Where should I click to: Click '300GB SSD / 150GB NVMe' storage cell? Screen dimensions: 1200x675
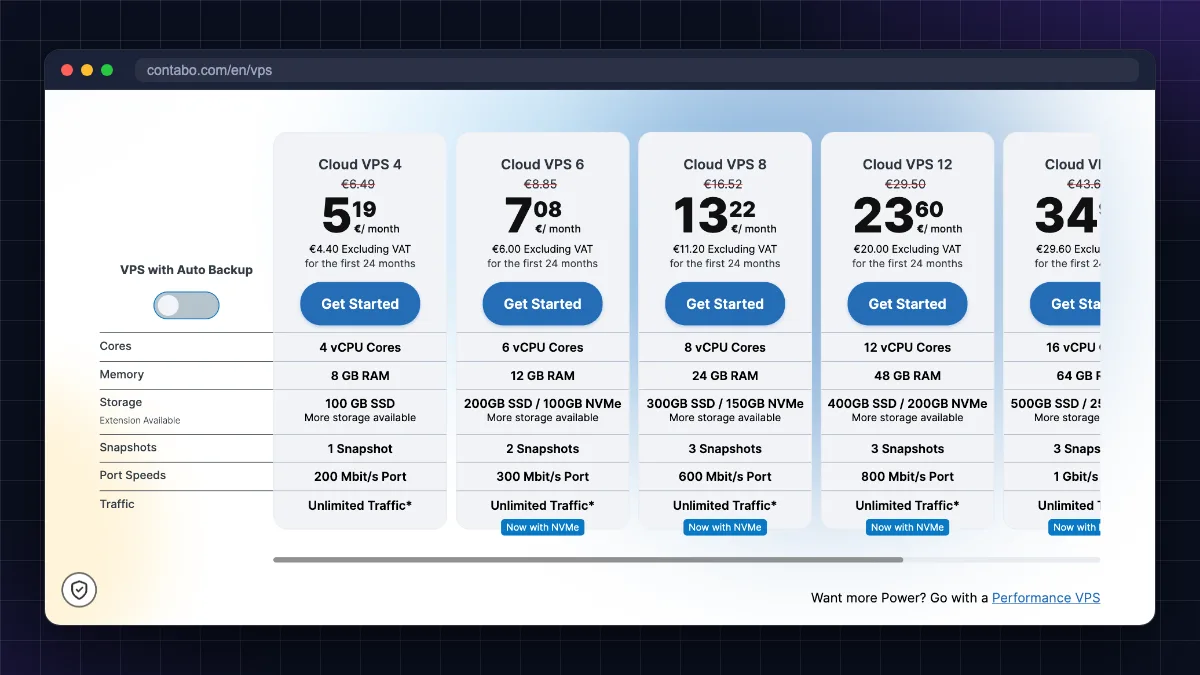tap(725, 410)
